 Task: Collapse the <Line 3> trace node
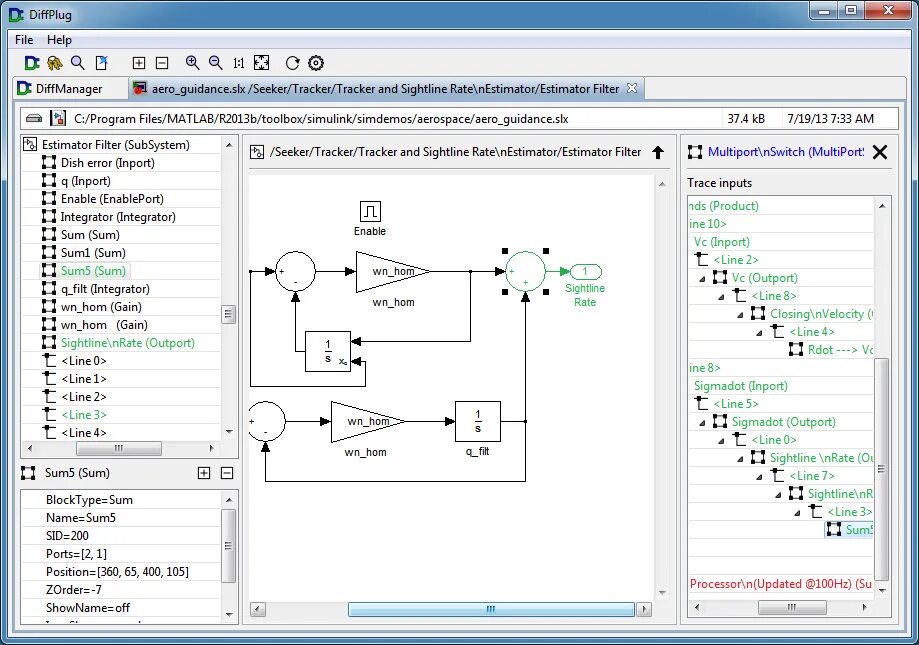tap(798, 513)
